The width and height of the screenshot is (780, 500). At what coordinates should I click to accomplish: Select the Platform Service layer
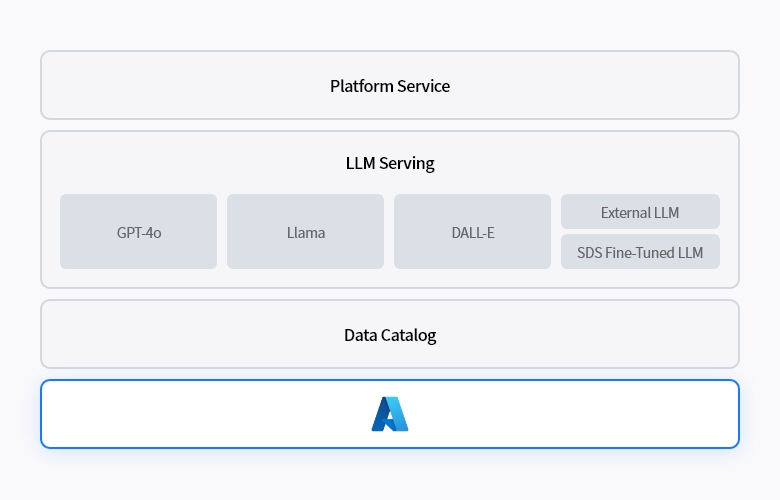(390, 85)
